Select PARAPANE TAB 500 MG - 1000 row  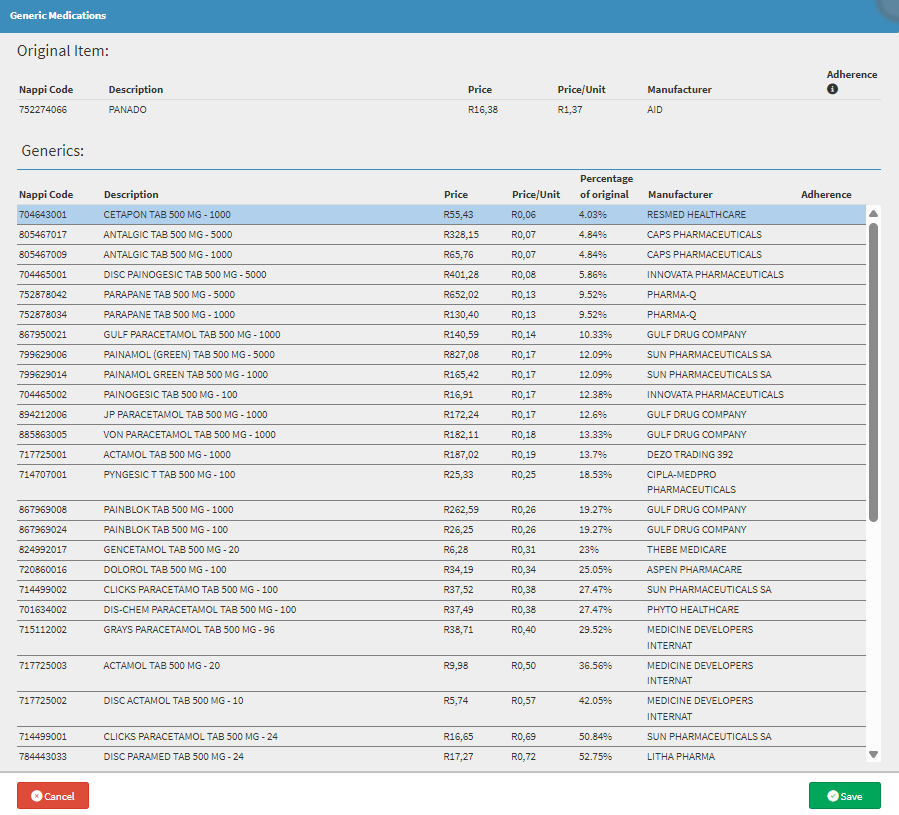pyautogui.click(x=170, y=315)
